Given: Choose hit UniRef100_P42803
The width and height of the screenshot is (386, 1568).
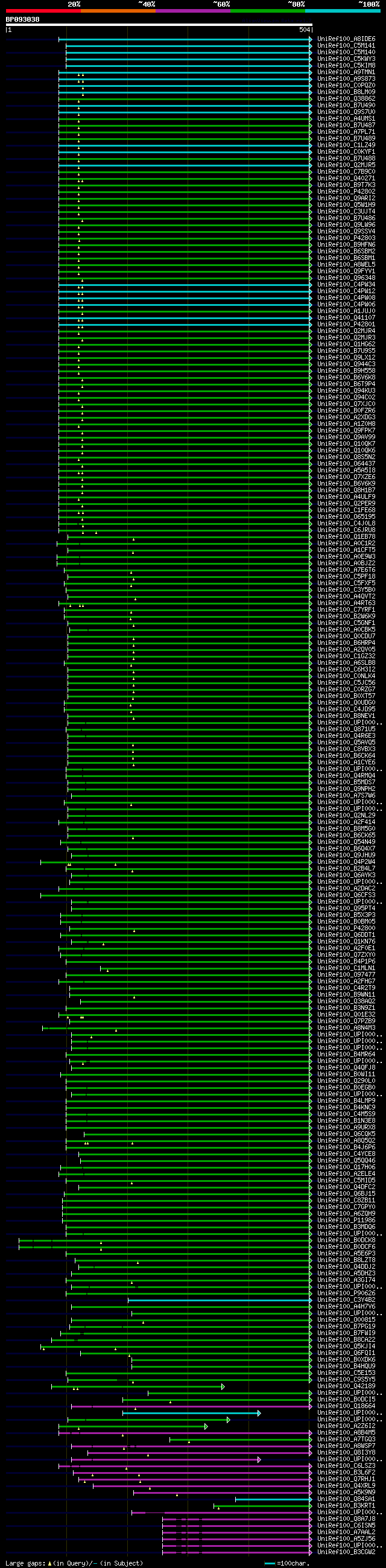Looking at the screenshot, I should (x=346, y=238).
